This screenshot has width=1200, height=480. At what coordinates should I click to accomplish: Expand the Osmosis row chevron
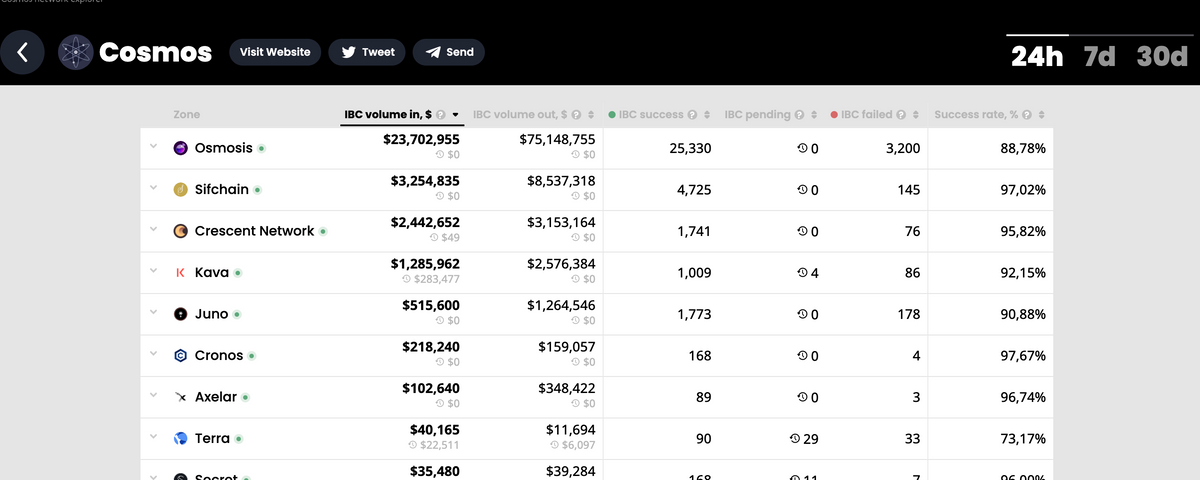click(x=154, y=147)
